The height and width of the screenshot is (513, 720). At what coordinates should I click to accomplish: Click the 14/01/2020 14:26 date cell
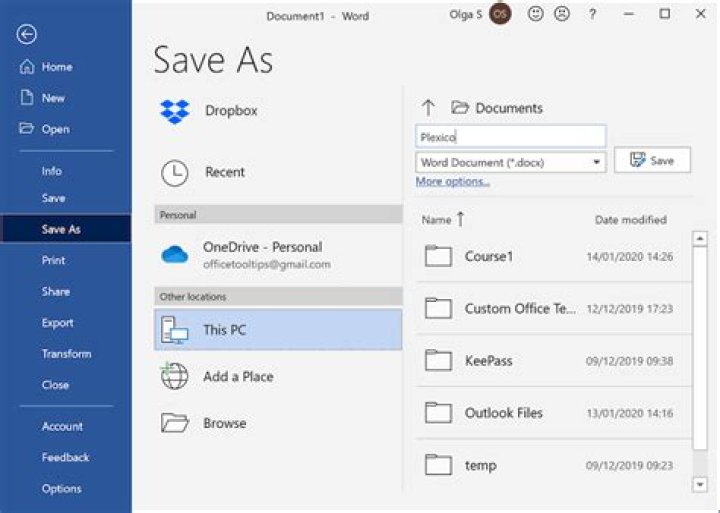point(630,256)
